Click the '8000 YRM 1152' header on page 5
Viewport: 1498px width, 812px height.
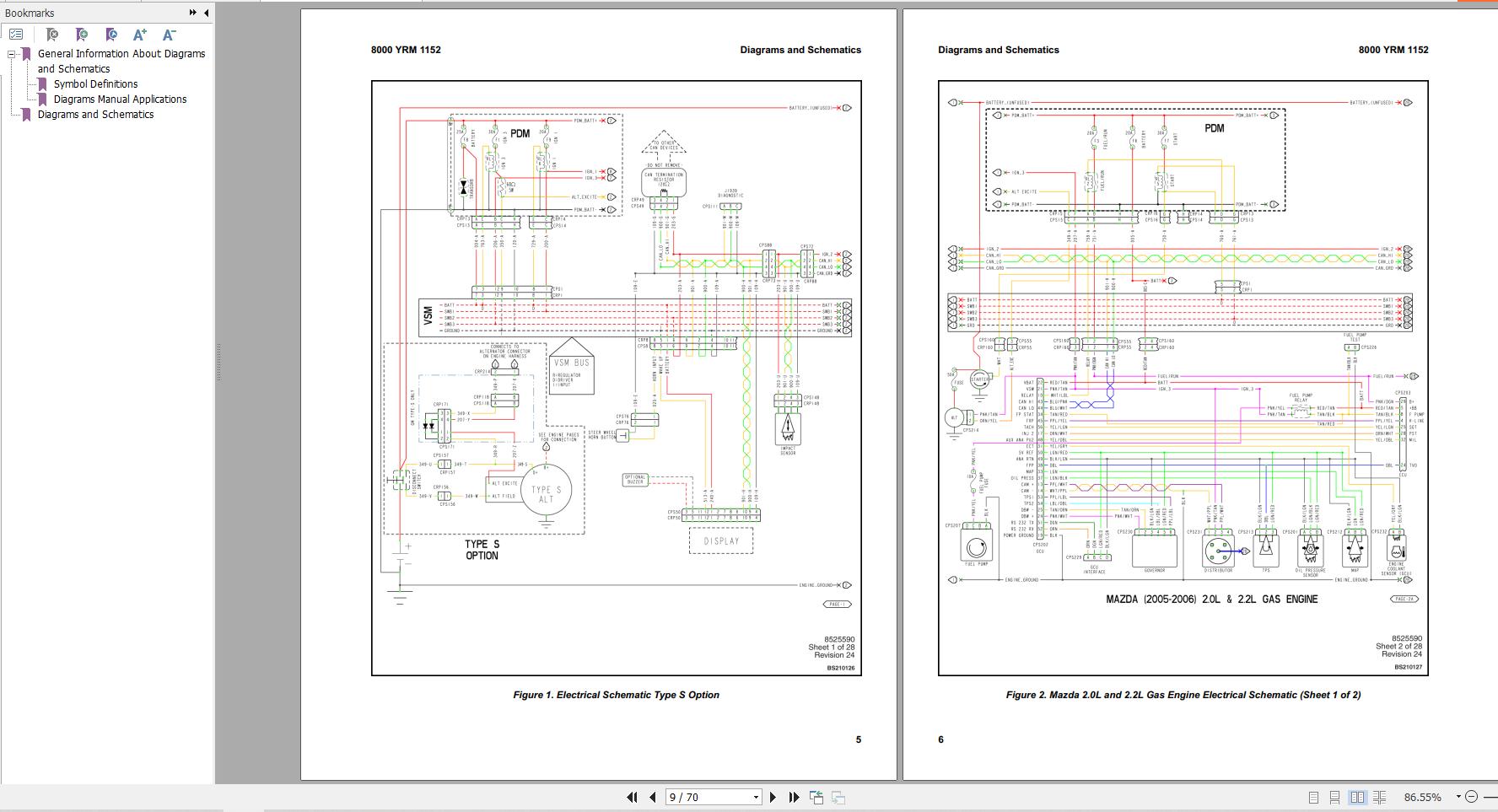(x=406, y=50)
